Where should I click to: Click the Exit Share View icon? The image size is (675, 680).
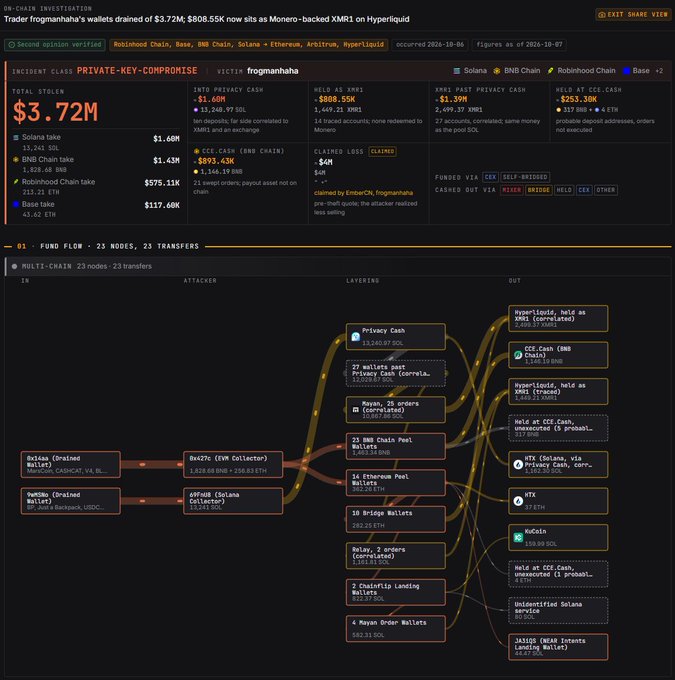[x=602, y=15]
